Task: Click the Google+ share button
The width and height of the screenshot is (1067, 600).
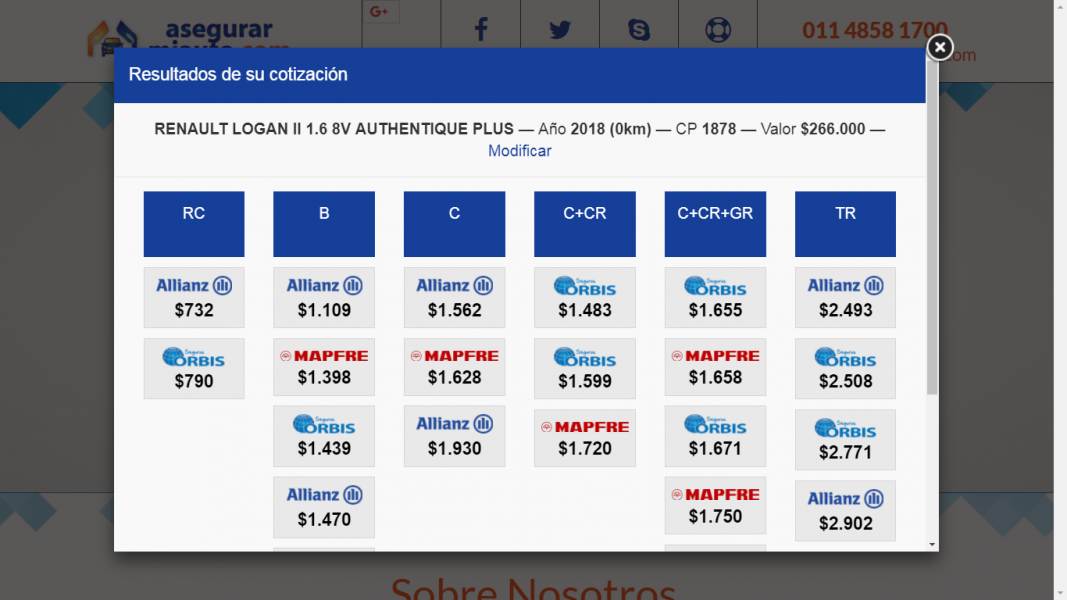Action: 380,12
